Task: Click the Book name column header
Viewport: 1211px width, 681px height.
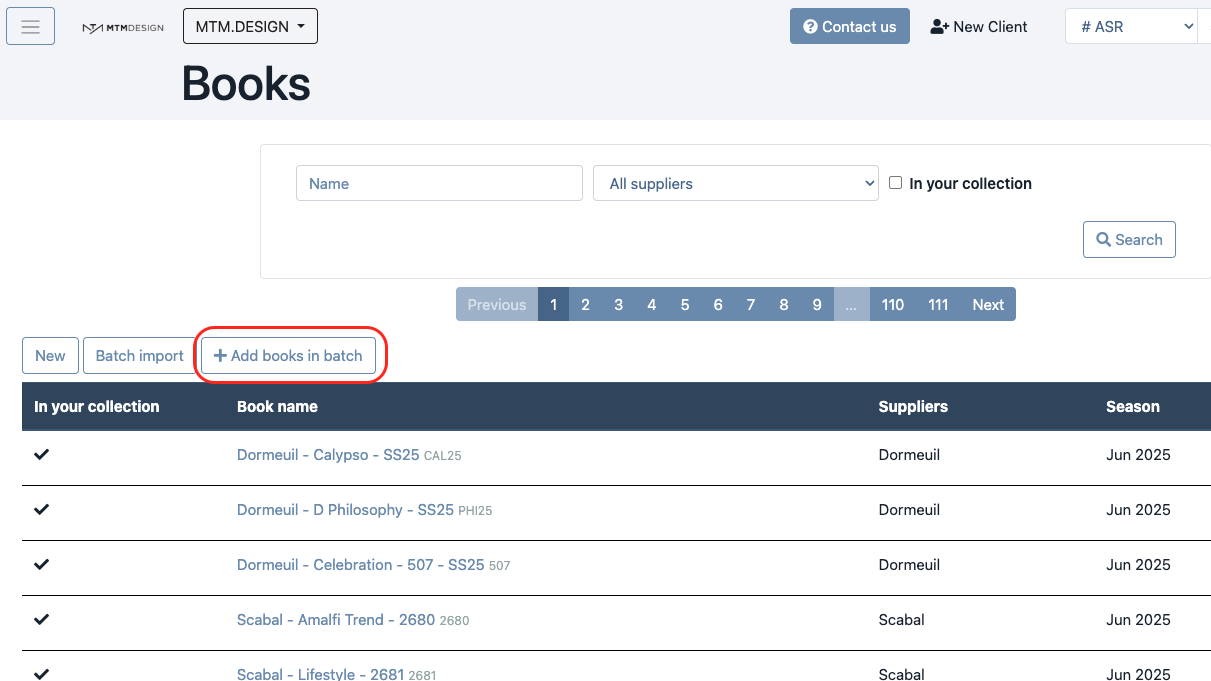Action: (277, 406)
